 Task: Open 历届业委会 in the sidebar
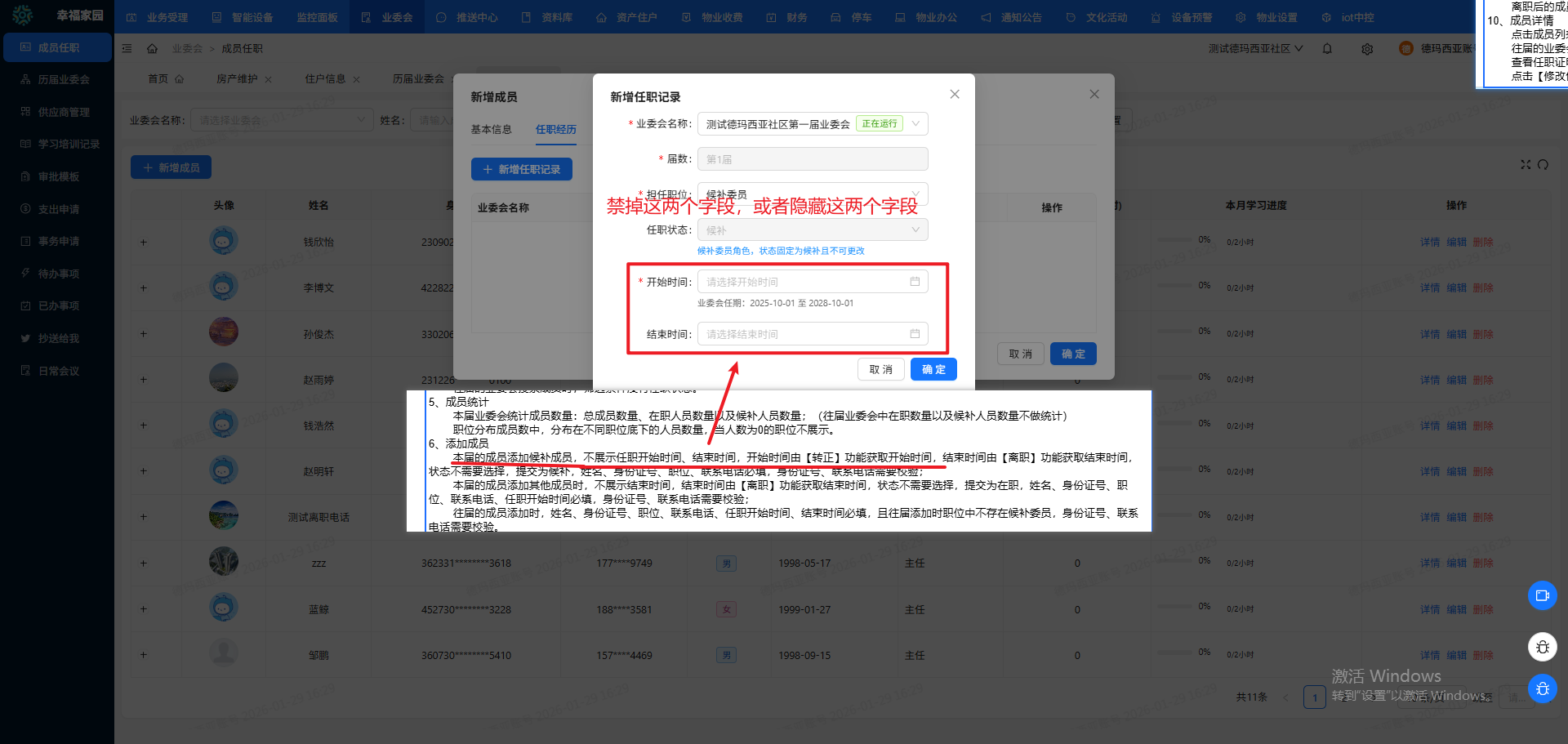pos(64,80)
